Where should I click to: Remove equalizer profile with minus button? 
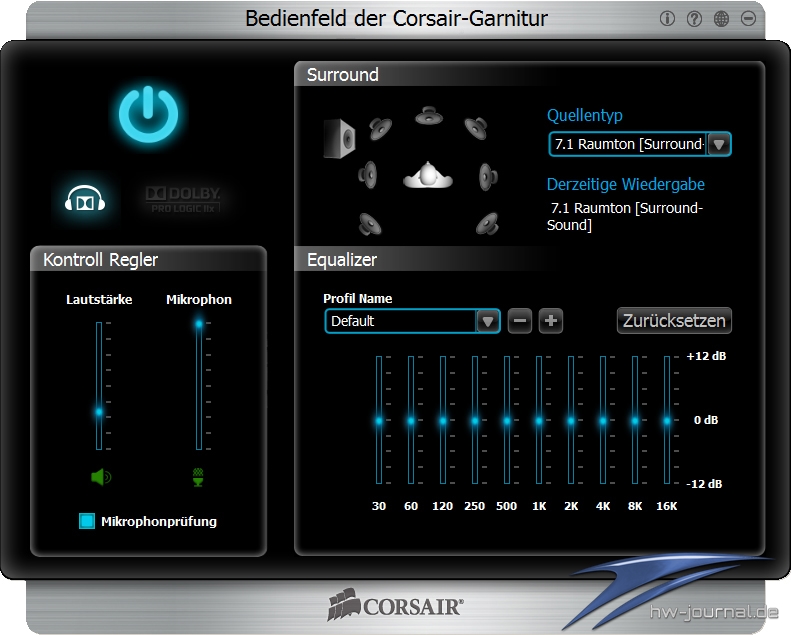pyautogui.click(x=520, y=321)
